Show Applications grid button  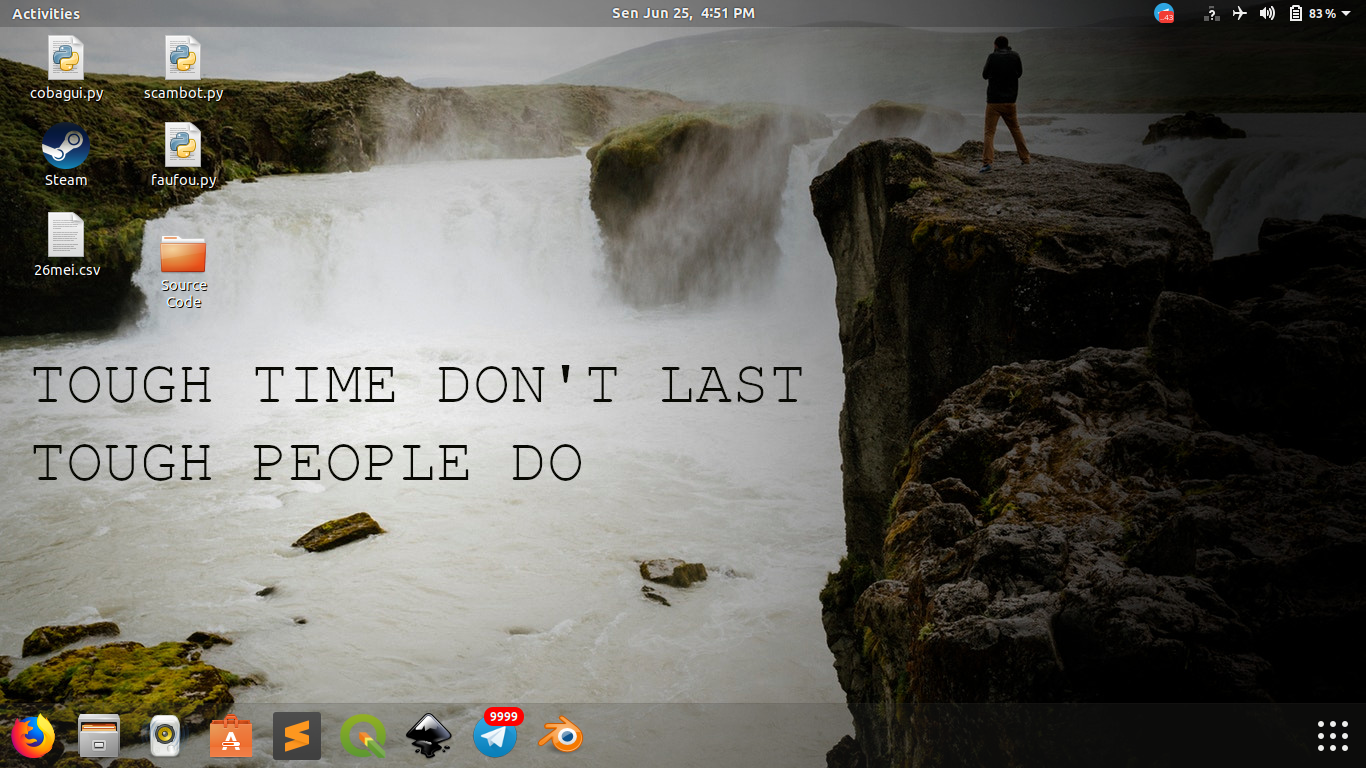1333,736
